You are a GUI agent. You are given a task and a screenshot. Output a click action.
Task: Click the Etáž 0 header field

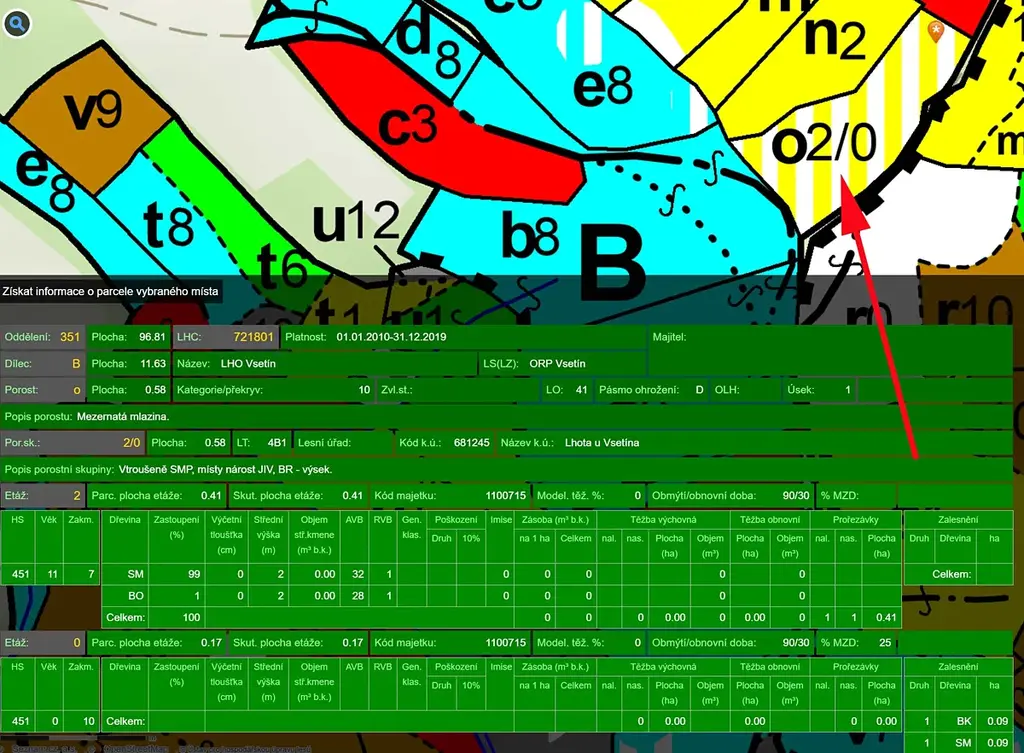click(x=43, y=641)
